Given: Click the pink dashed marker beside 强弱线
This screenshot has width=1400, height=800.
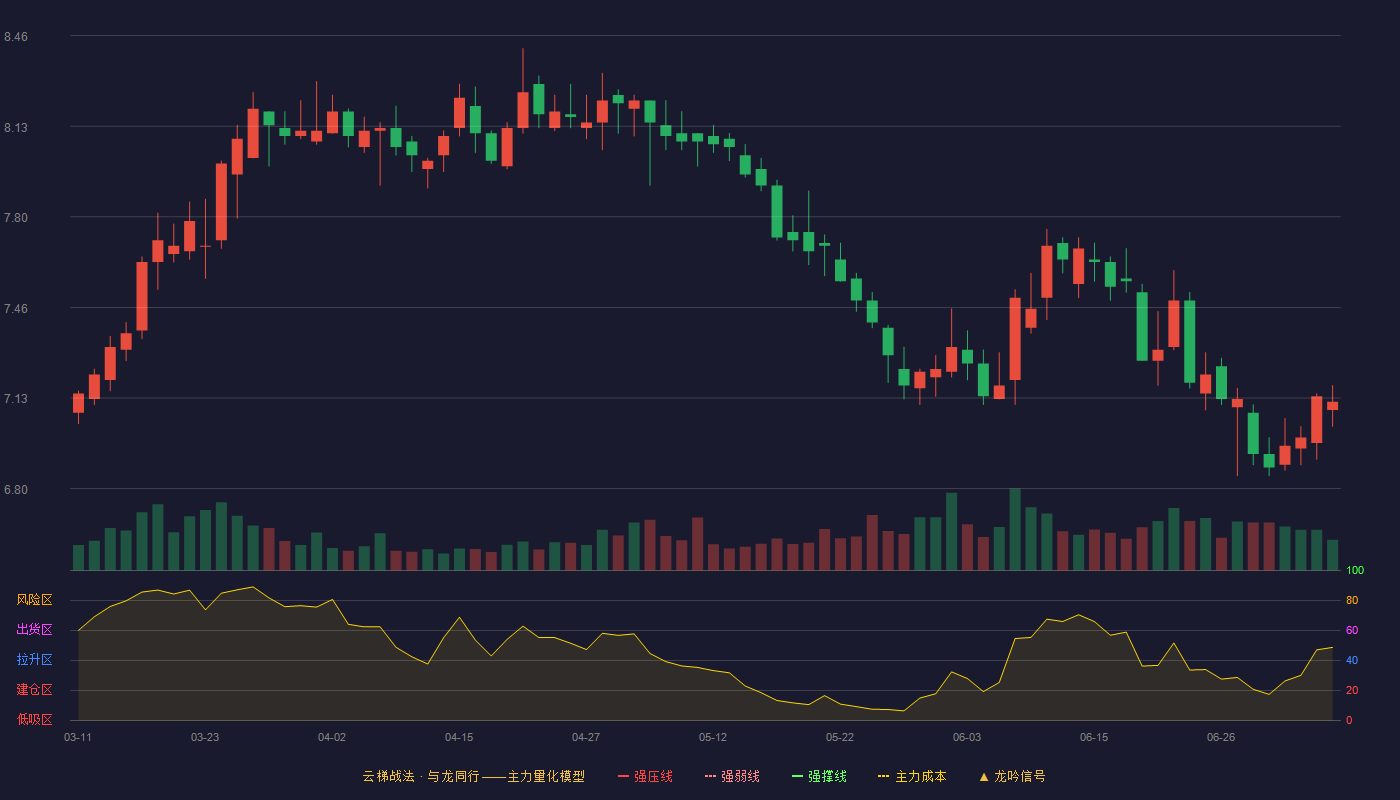Looking at the screenshot, I should coord(710,776).
